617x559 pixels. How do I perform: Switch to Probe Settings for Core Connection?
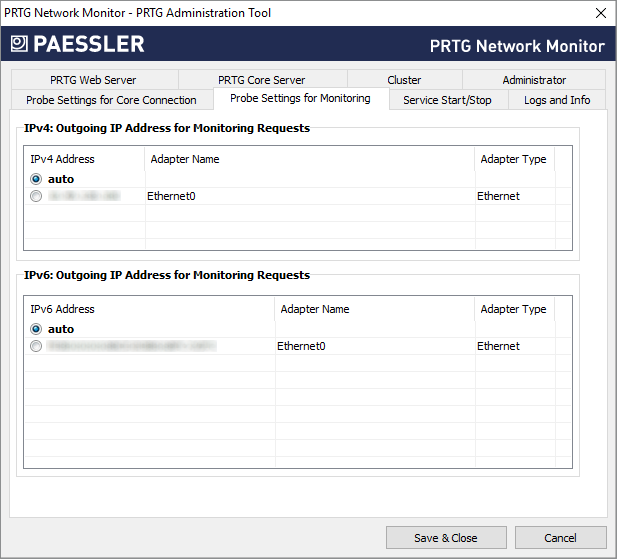click(111, 100)
